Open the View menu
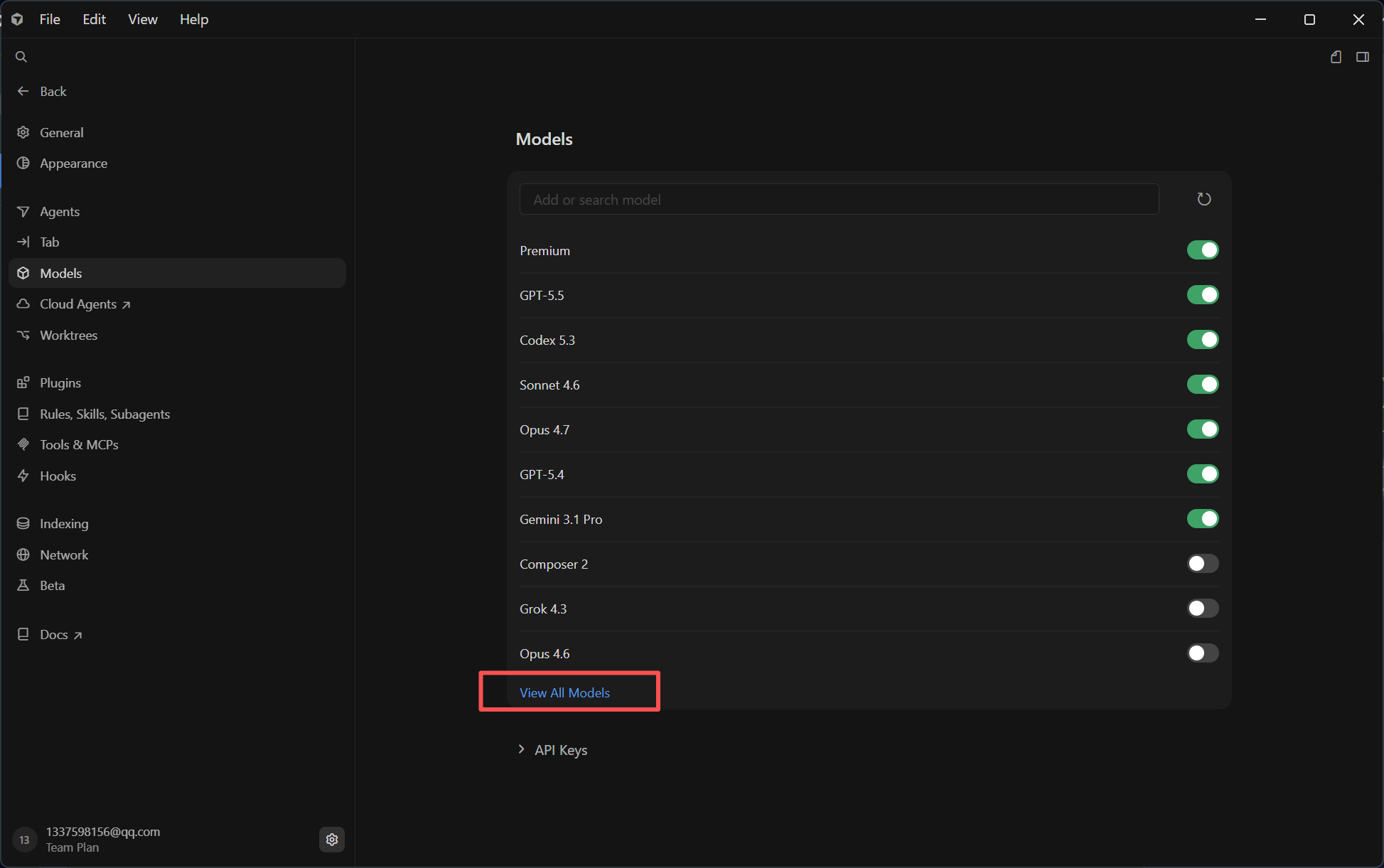This screenshot has height=868, width=1384. pos(143,19)
